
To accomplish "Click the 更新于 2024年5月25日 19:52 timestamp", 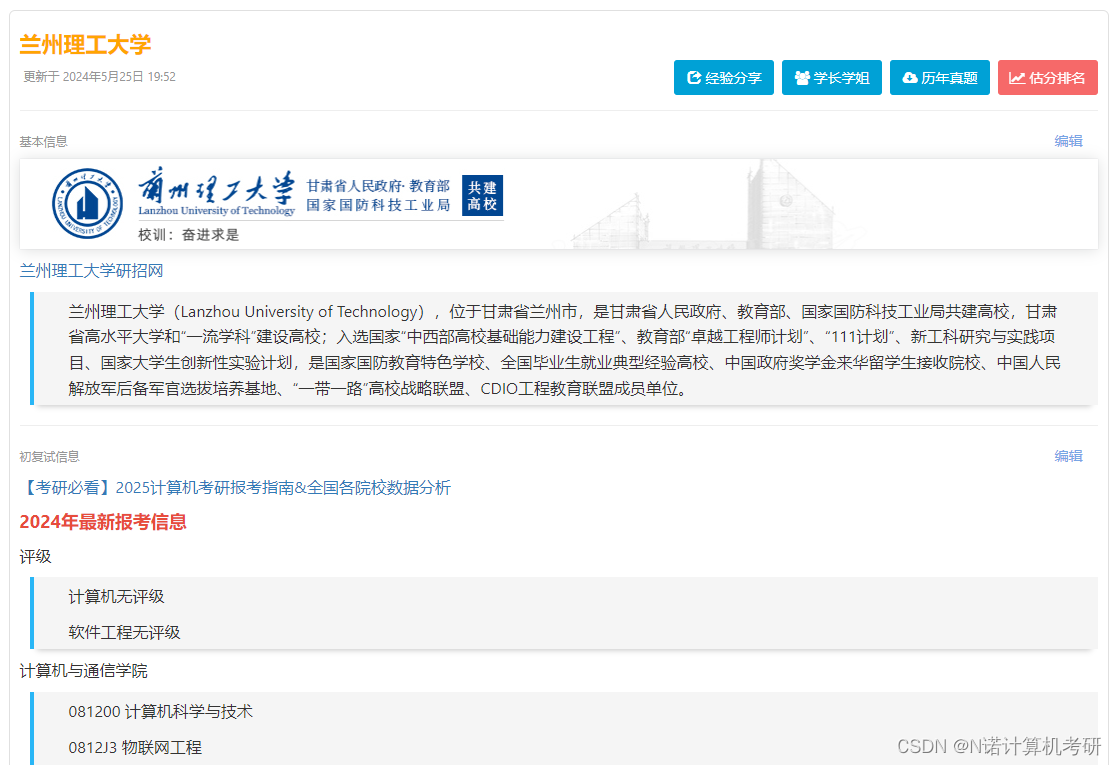I will coord(99,77).
